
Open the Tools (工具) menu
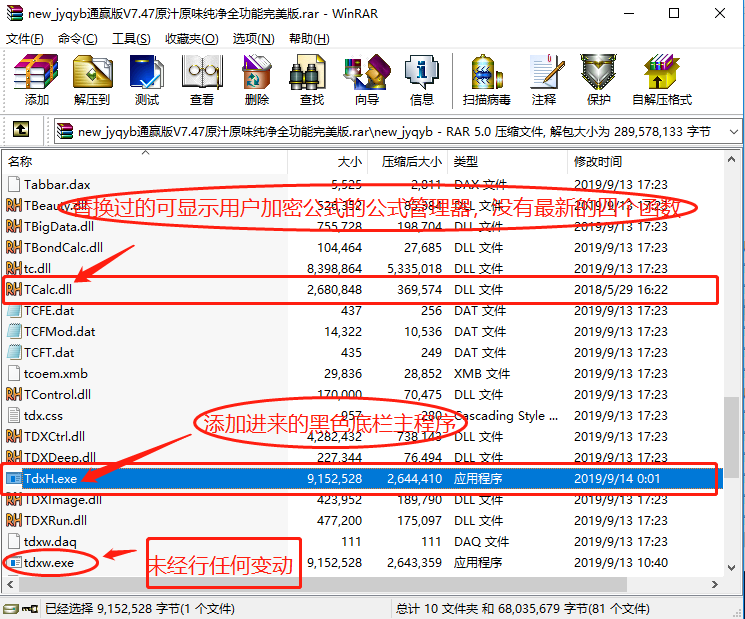[x=131, y=38]
